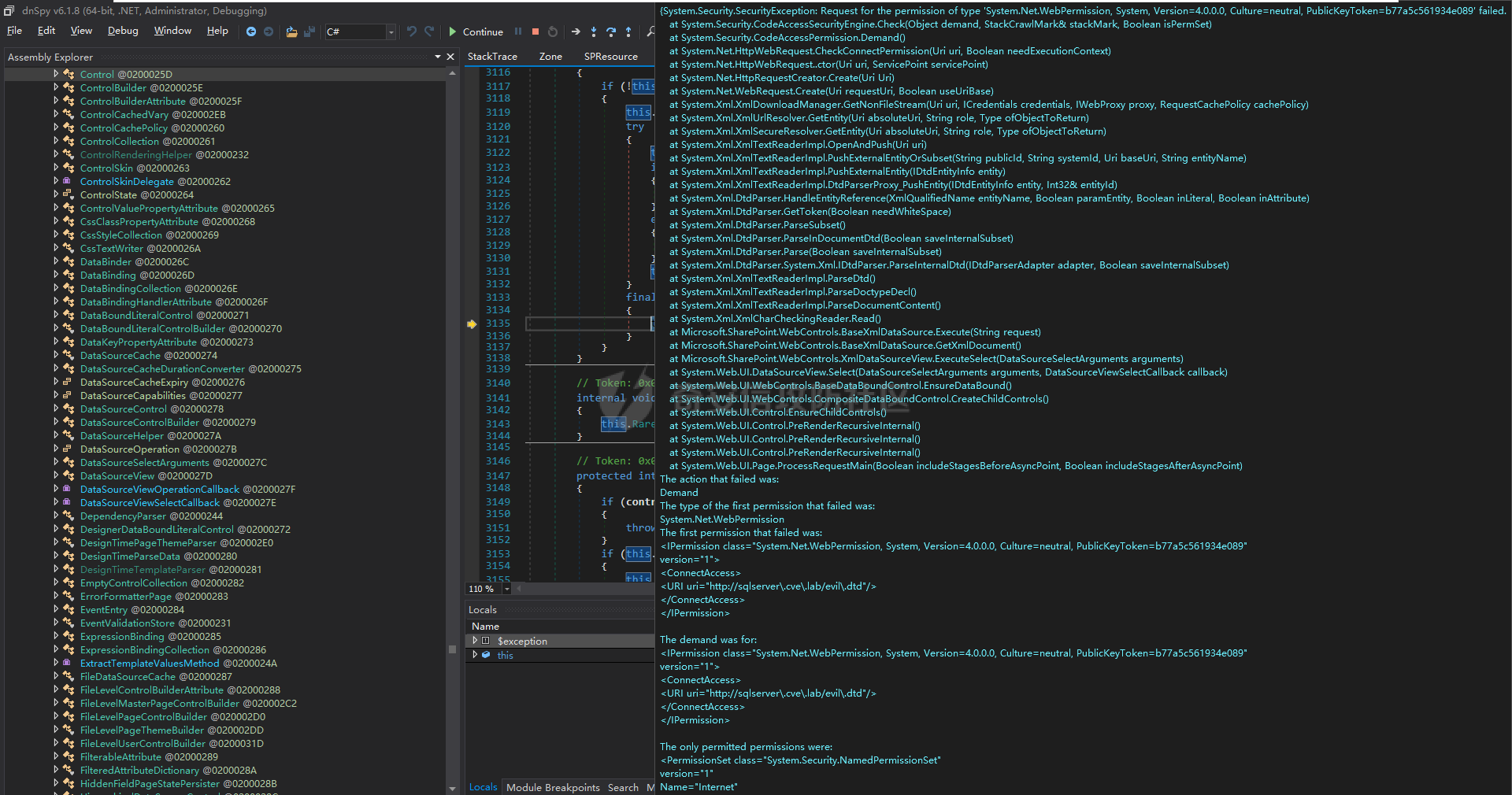Screen dimensions: 1512x795
Task: Click the blue object icon beside 'this'
Action: pos(486,655)
